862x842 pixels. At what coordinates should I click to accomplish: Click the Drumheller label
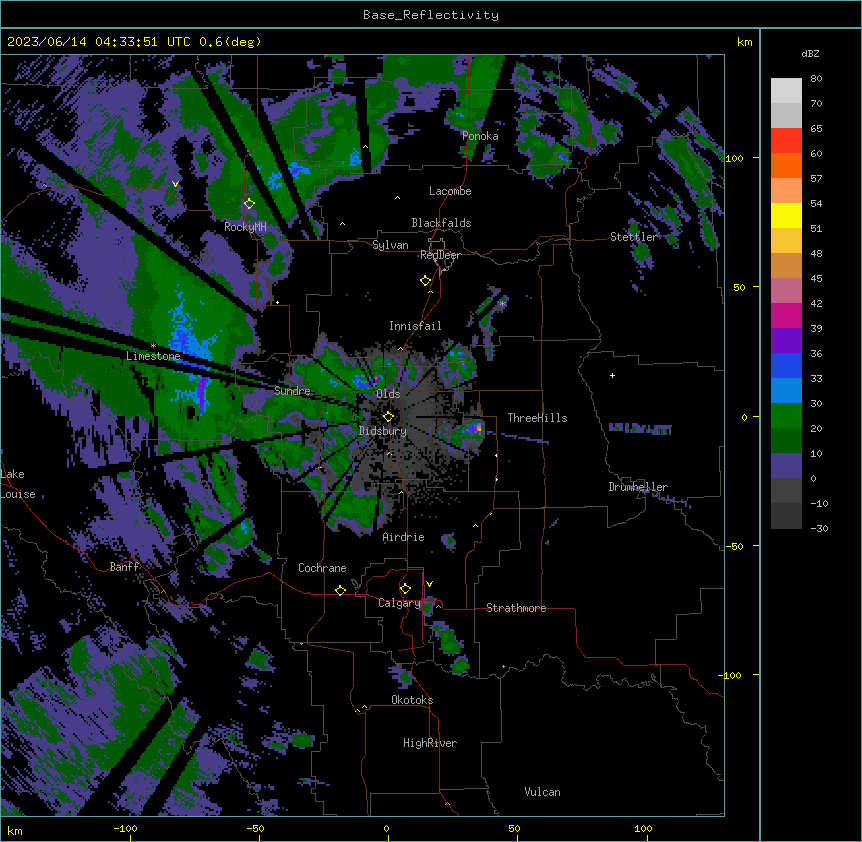point(638,487)
